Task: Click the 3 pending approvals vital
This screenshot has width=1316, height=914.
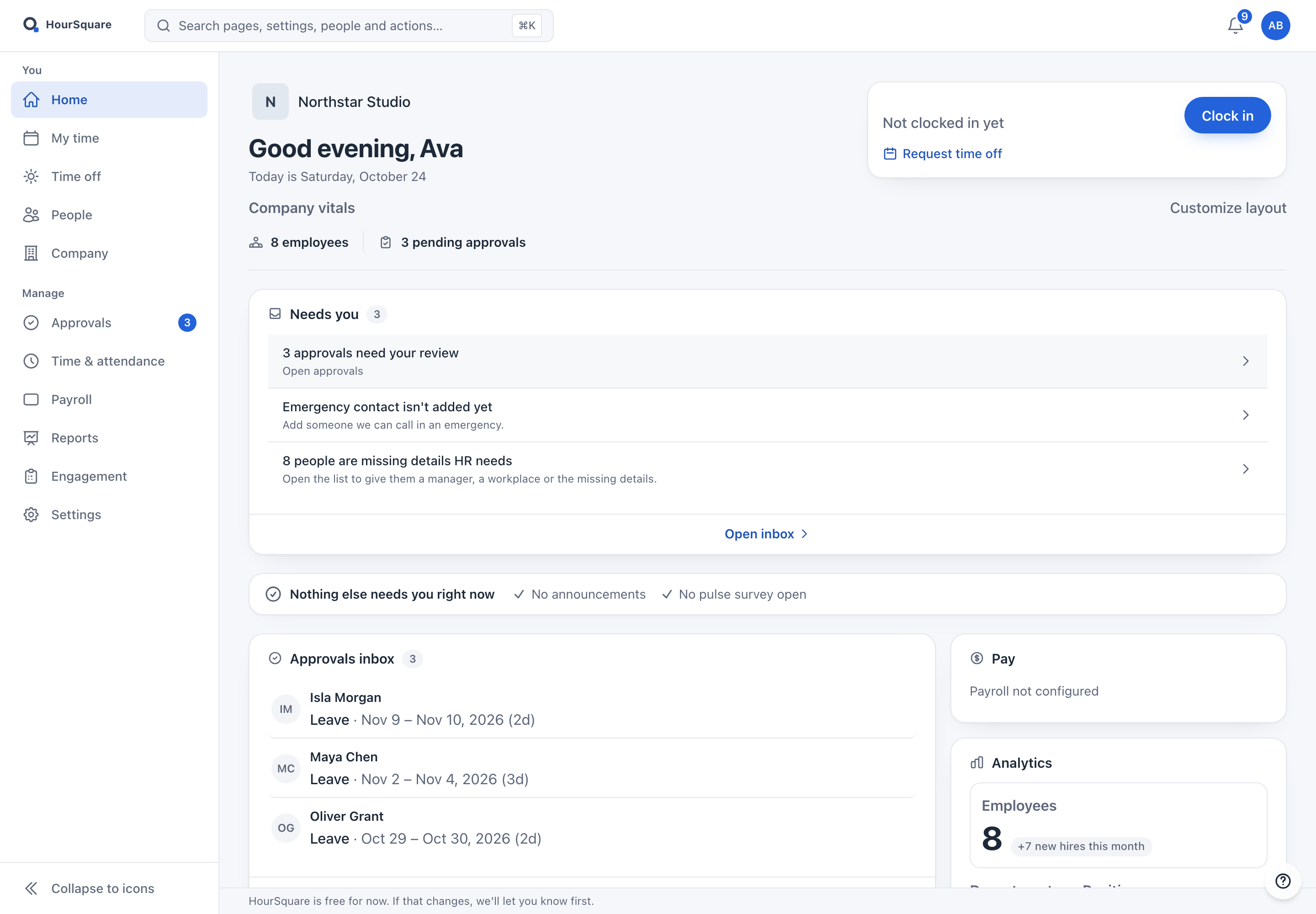Action: click(x=452, y=242)
